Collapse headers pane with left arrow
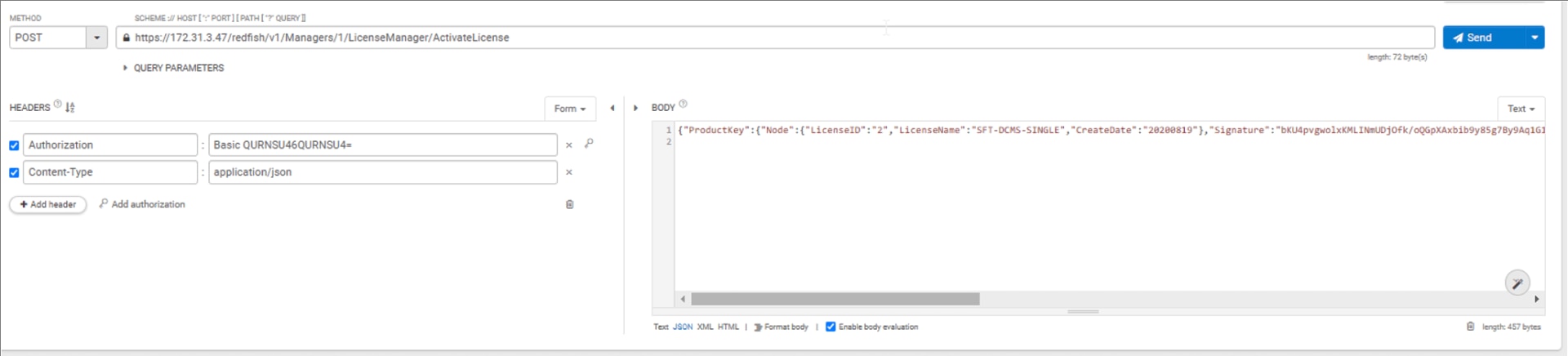 612,108
